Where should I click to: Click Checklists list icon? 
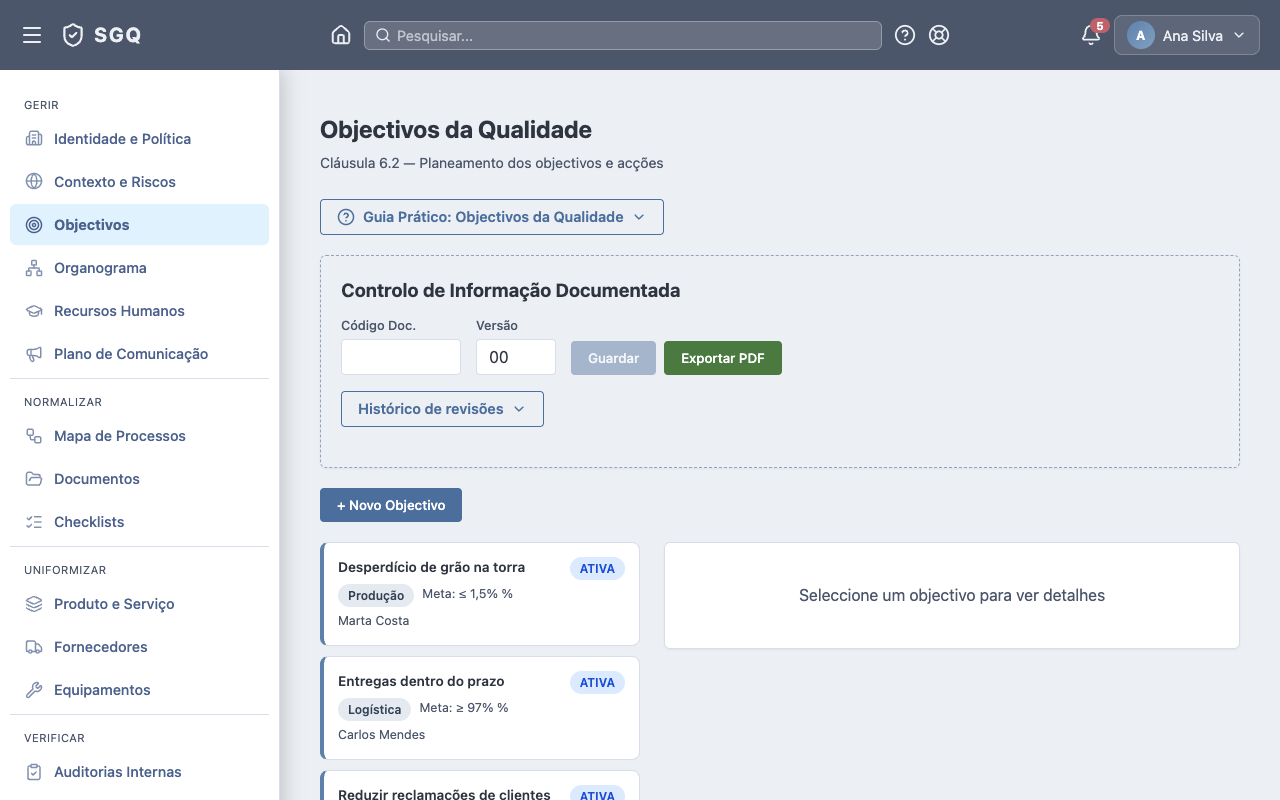pos(34,522)
